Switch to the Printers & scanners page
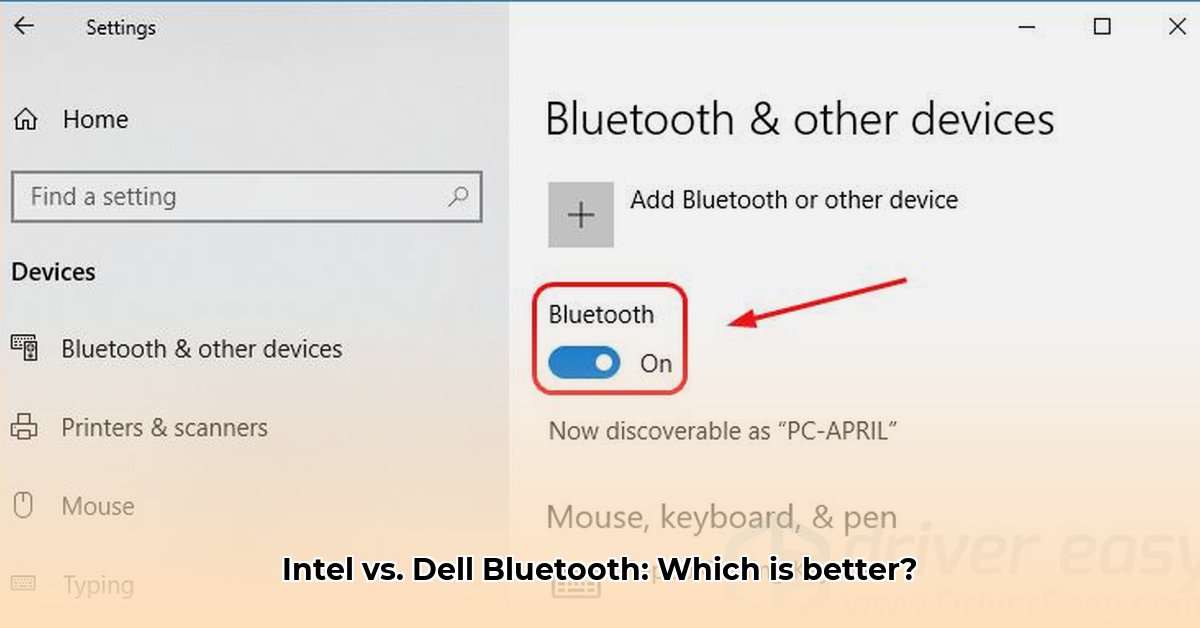The image size is (1200, 628). pos(164,427)
